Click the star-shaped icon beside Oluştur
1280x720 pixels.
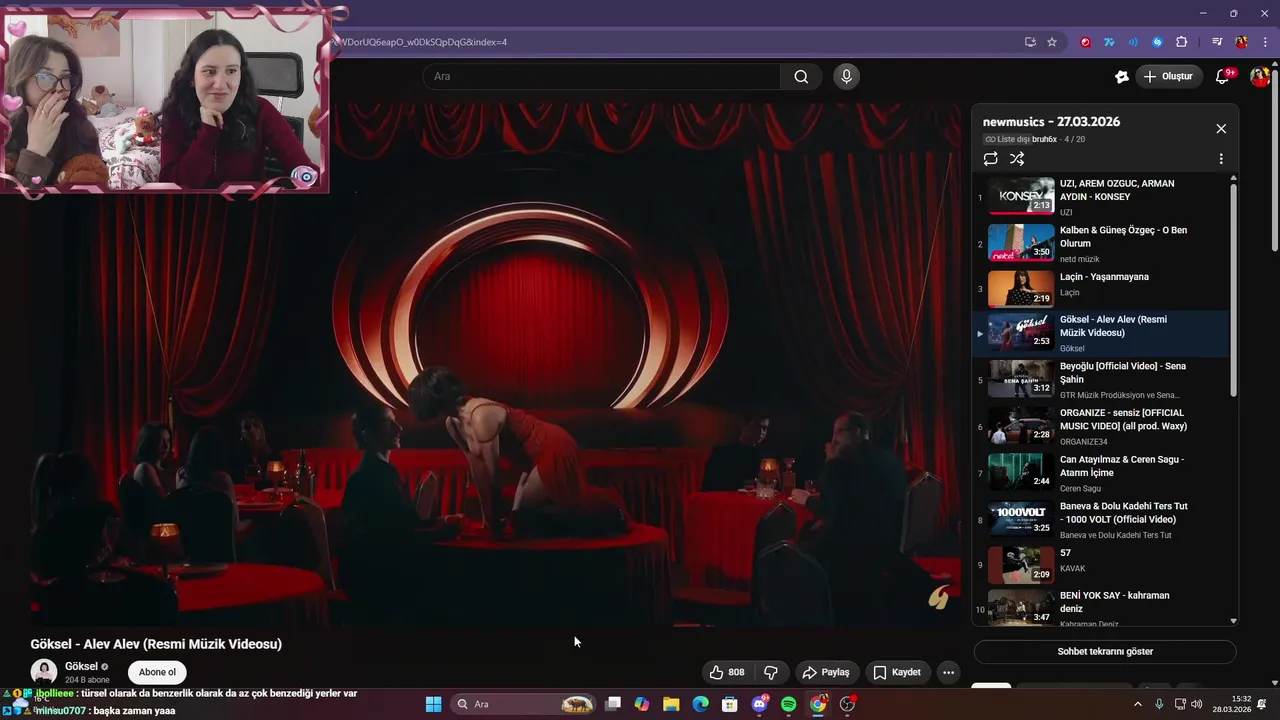(x=1122, y=76)
